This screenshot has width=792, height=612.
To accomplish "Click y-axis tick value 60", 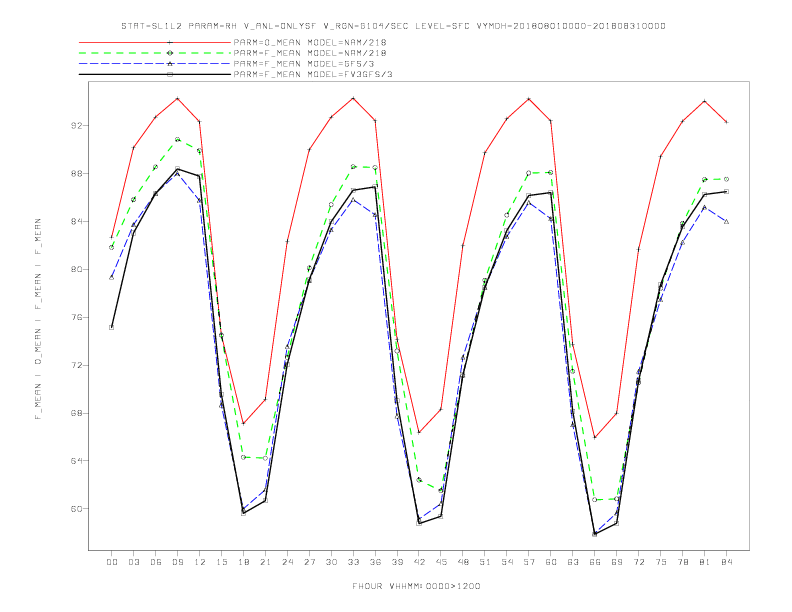I will click(x=77, y=508).
